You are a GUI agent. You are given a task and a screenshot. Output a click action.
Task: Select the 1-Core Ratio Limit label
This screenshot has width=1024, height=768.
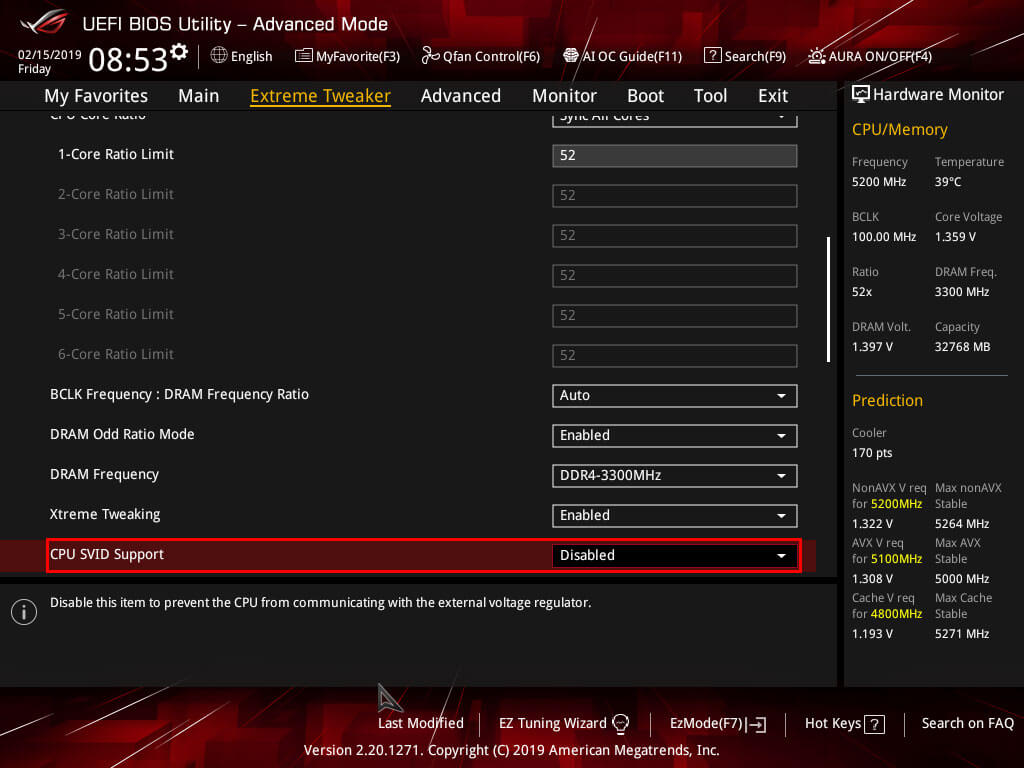click(116, 155)
